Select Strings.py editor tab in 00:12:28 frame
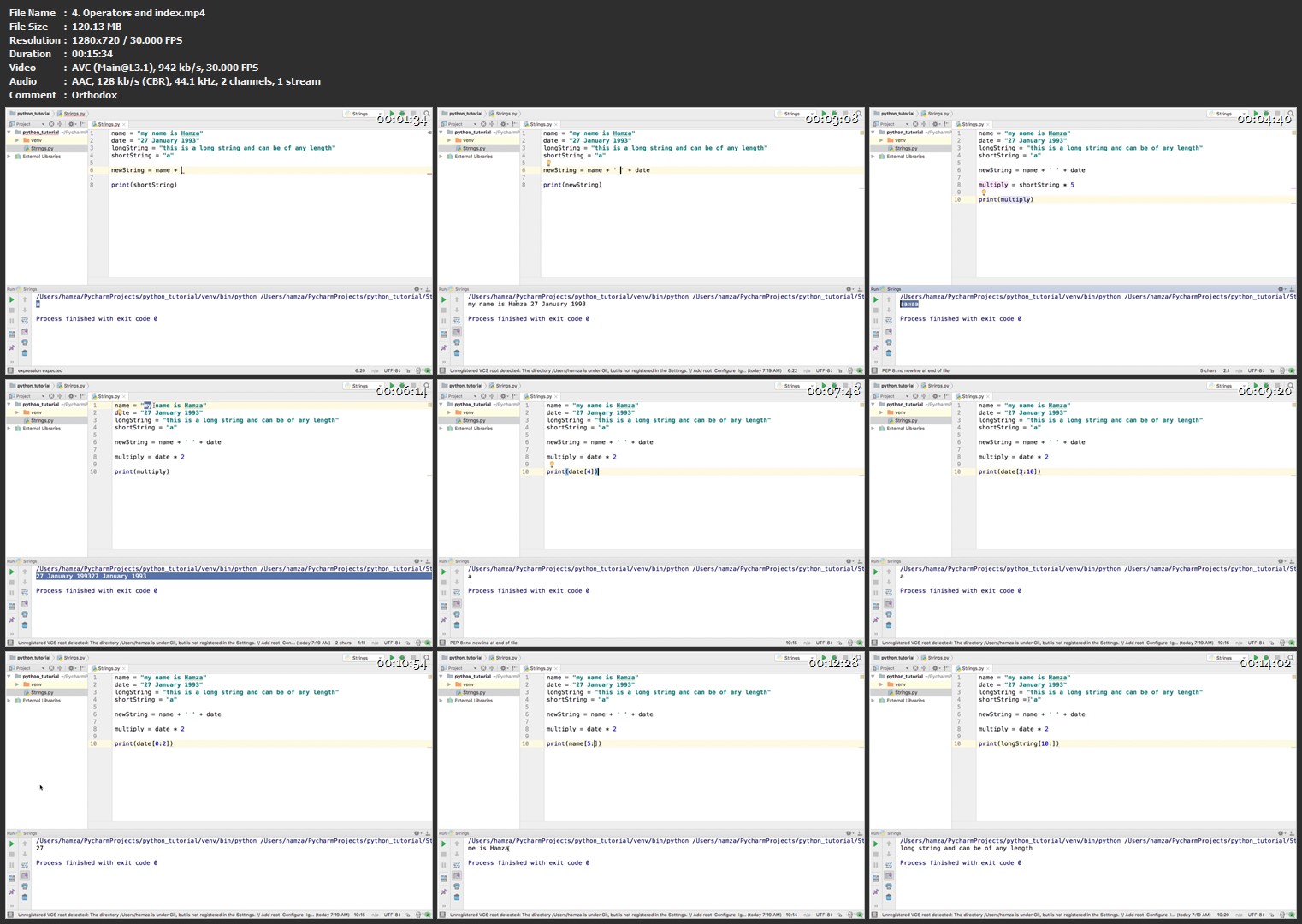The width and height of the screenshot is (1302, 924). click(541, 668)
